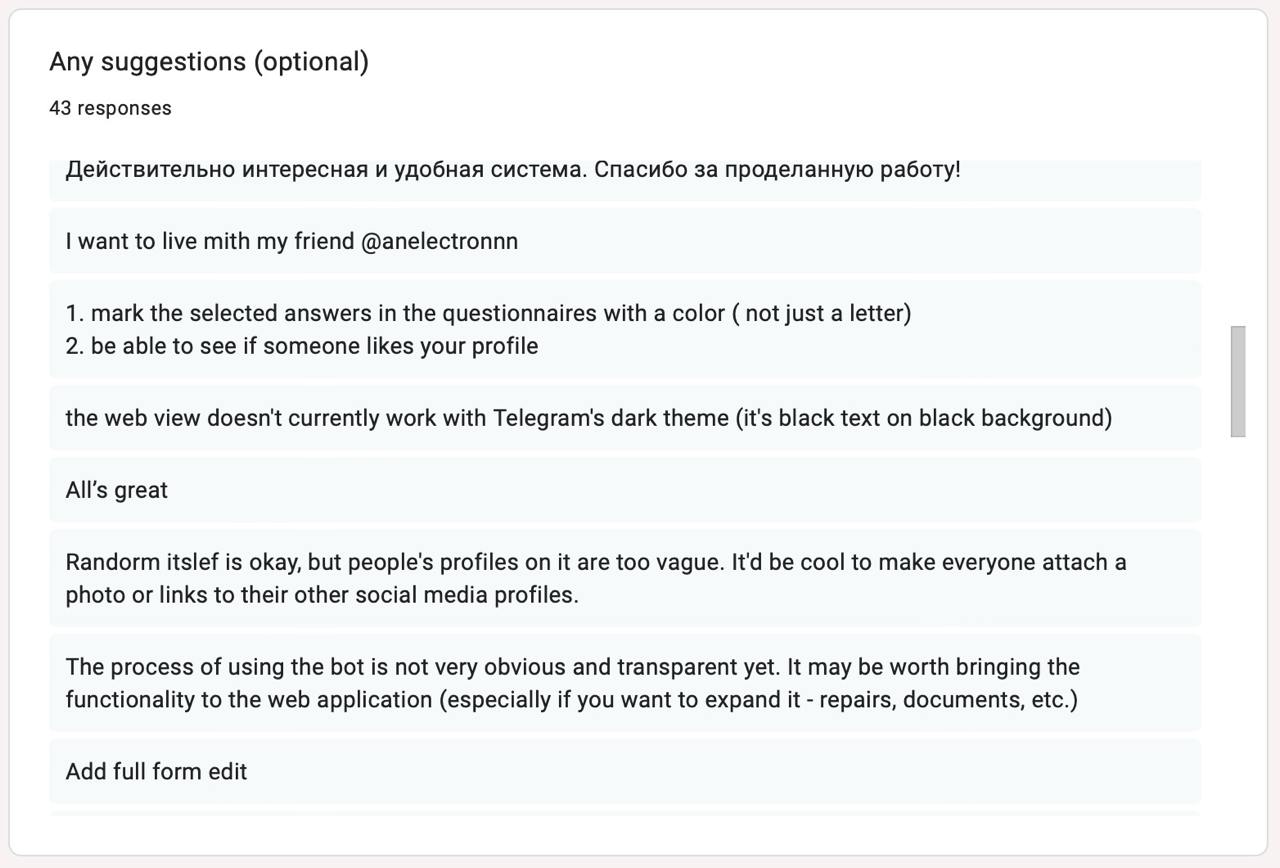Click the @anelectronnn mention
Viewport: 1280px width, 868px height.
pos(439,241)
